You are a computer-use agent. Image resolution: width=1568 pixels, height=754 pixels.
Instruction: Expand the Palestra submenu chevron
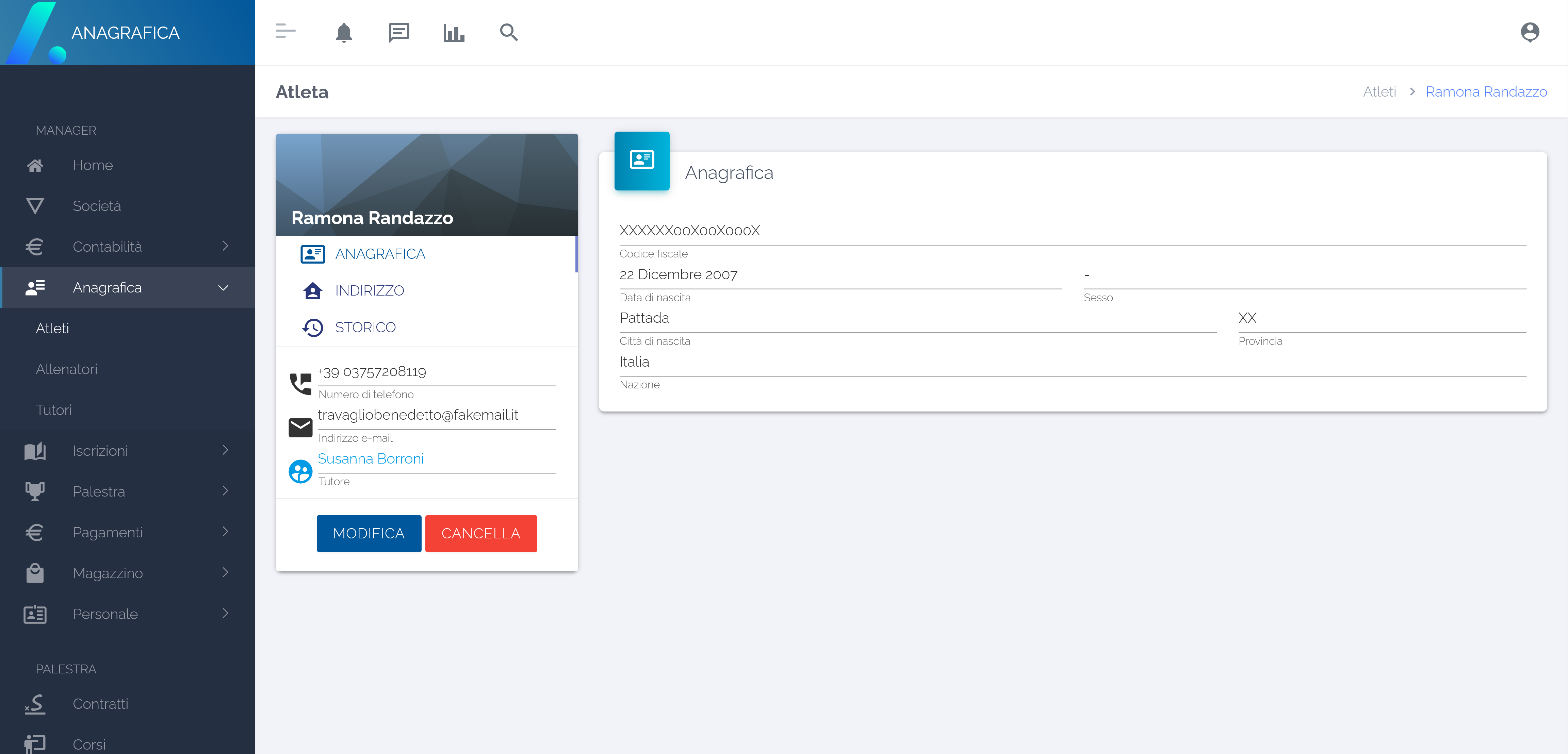tap(225, 490)
